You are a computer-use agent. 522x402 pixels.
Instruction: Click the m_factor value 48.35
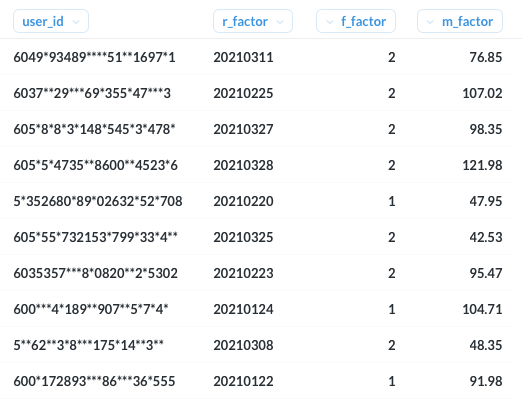coord(486,345)
